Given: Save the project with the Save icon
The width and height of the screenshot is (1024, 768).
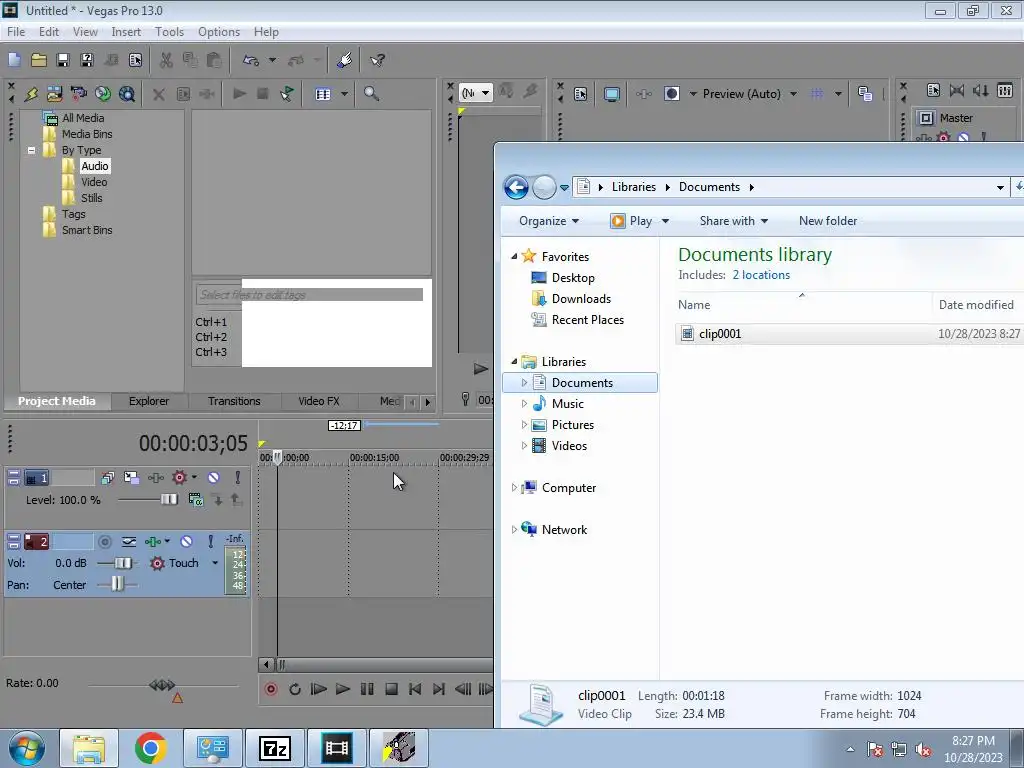Looking at the screenshot, I should tap(63, 60).
